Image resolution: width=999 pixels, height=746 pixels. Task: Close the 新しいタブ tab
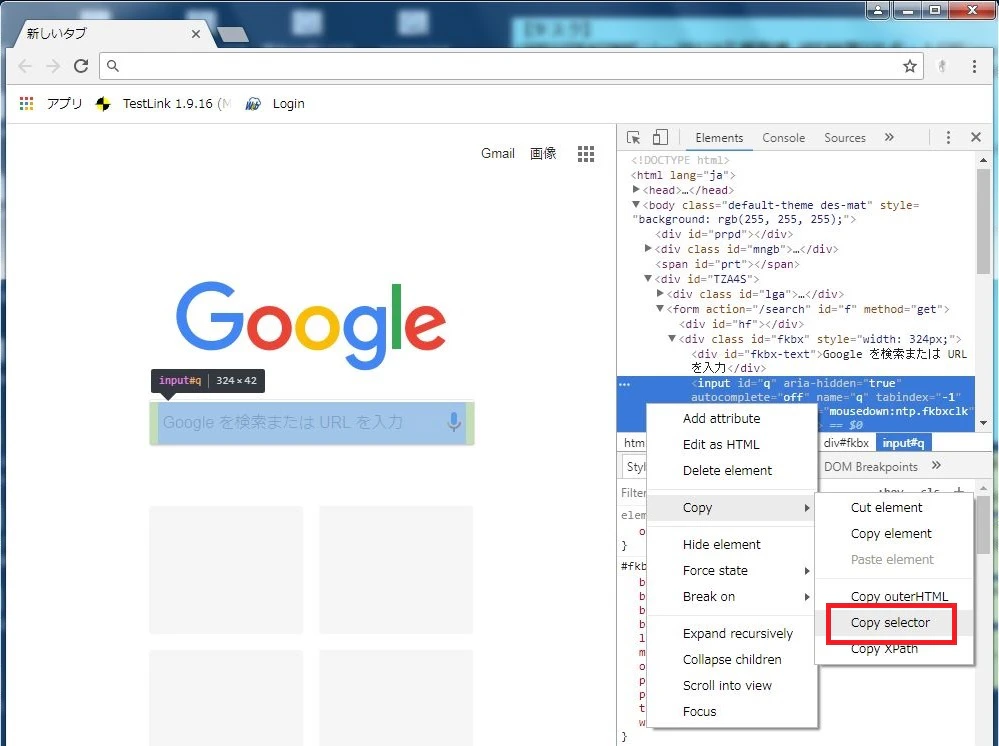[196, 34]
